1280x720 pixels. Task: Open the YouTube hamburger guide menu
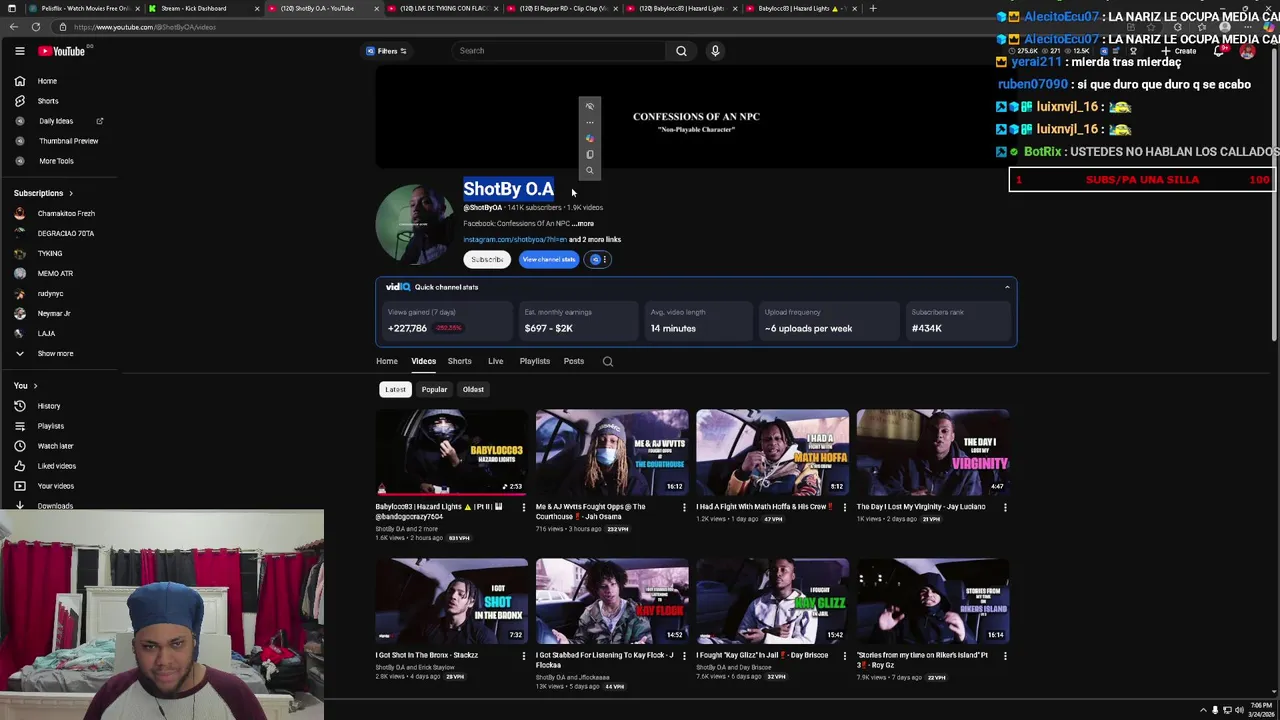click(19, 51)
